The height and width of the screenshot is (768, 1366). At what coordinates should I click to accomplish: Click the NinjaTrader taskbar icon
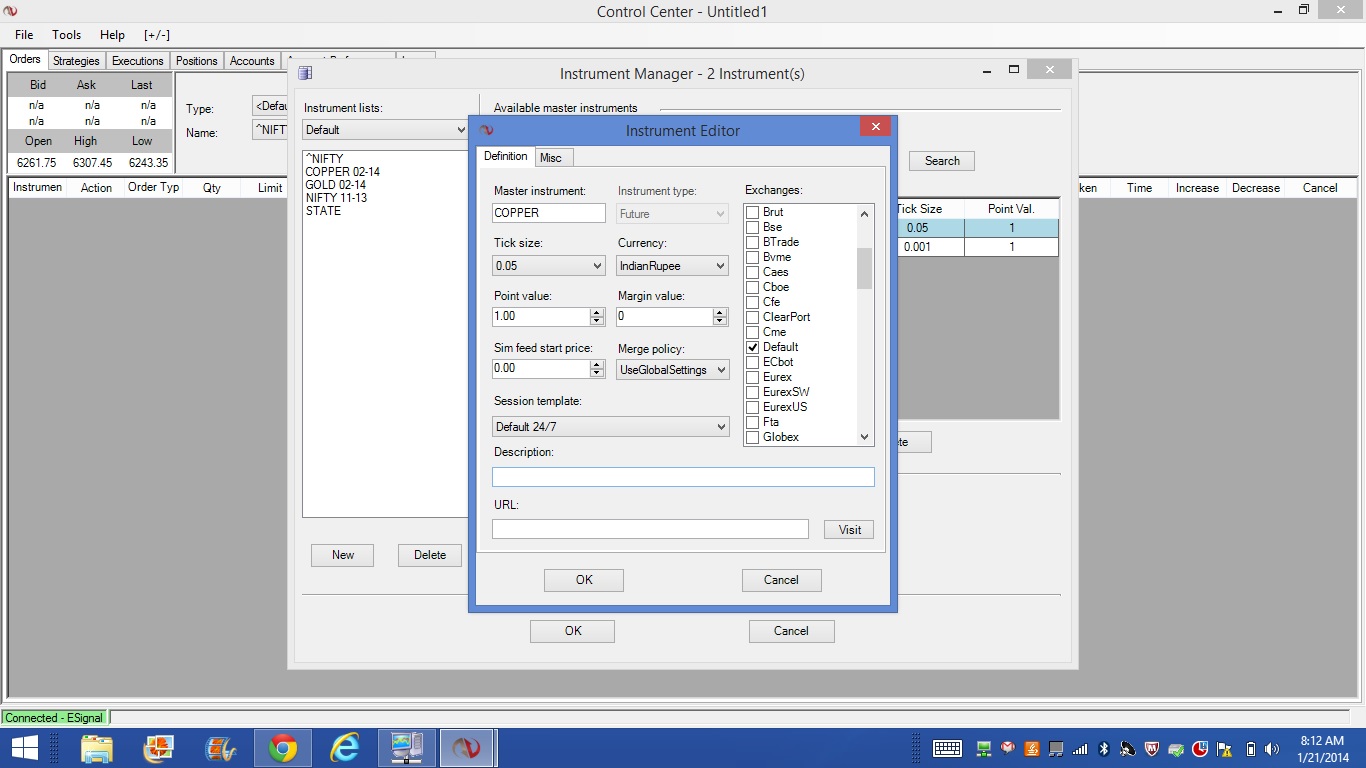(466, 748)
